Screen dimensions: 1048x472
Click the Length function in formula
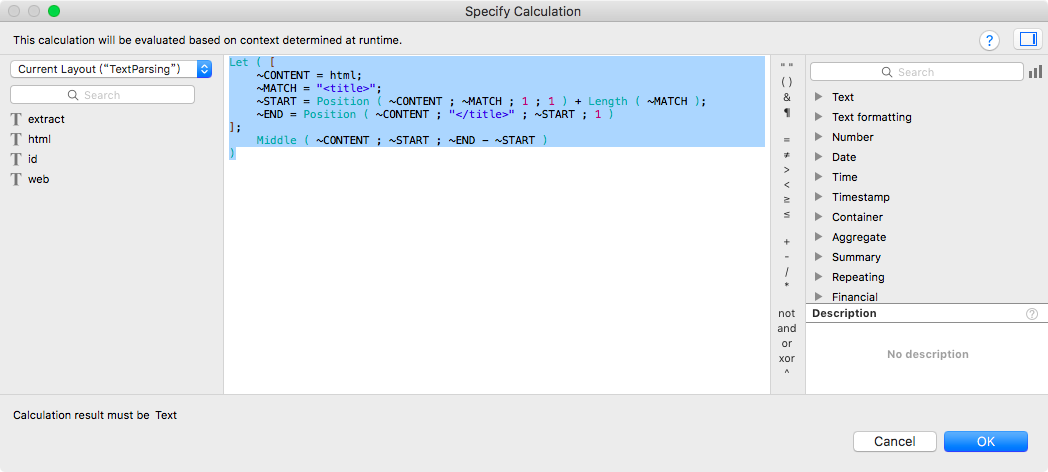click(x=608, y=101)
